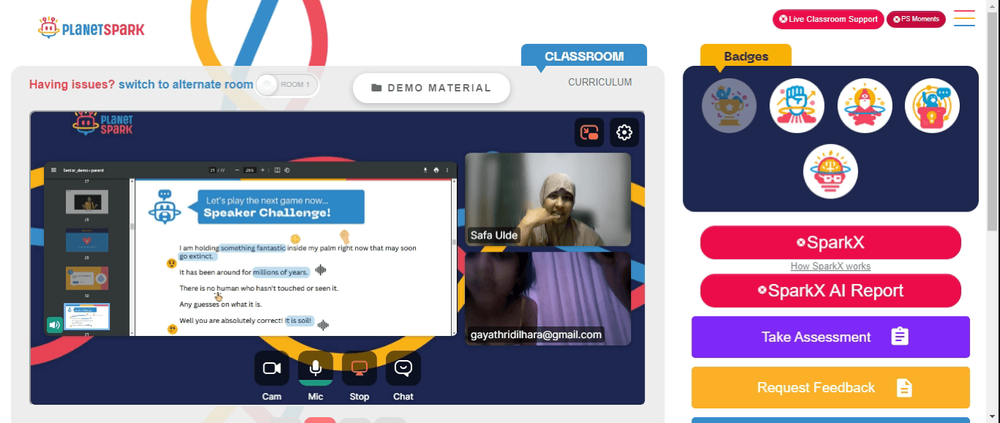Select the grayed trophy badge

729,105
